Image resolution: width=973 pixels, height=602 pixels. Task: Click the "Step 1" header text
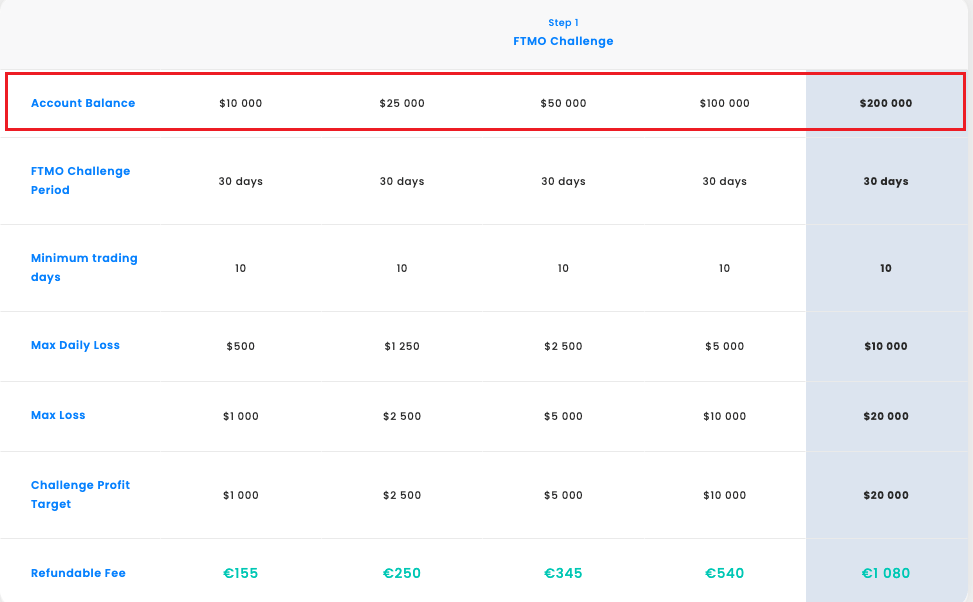click(x=563, y=23)
